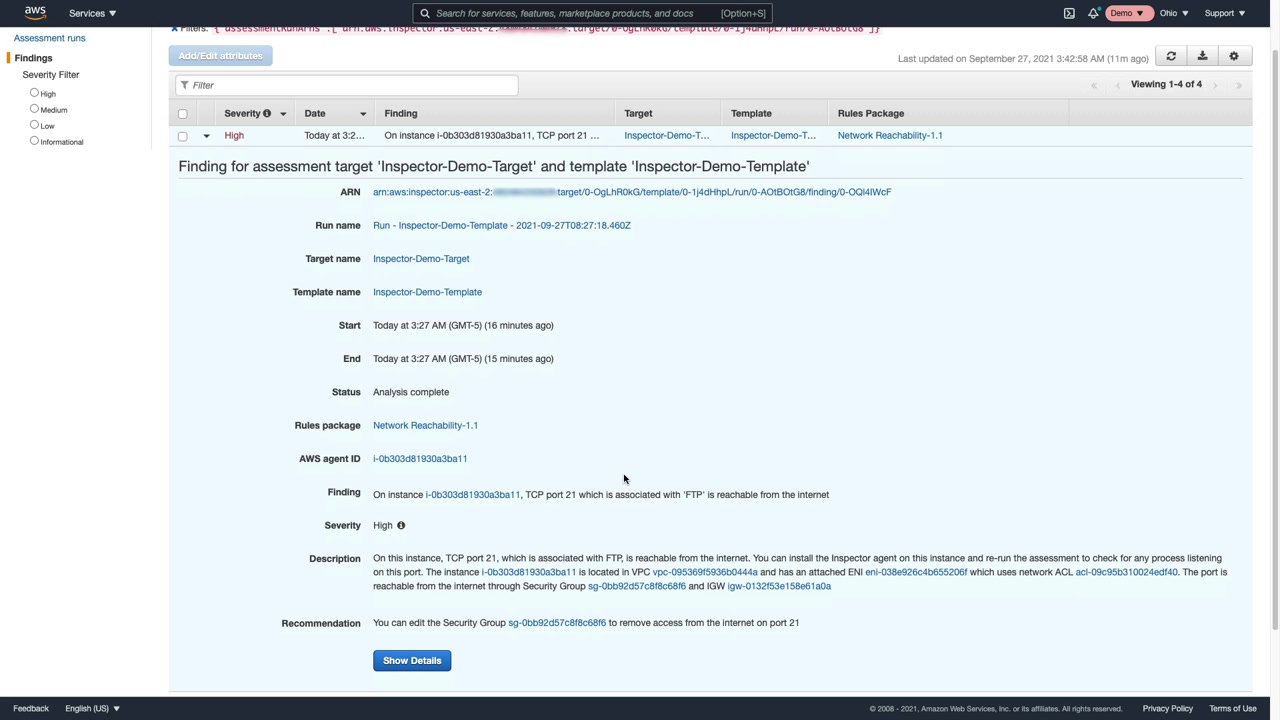This screenshot has width=1280, height=720.
Task: Tick the select-all findings header checkbox
Action: coord(182,114)
